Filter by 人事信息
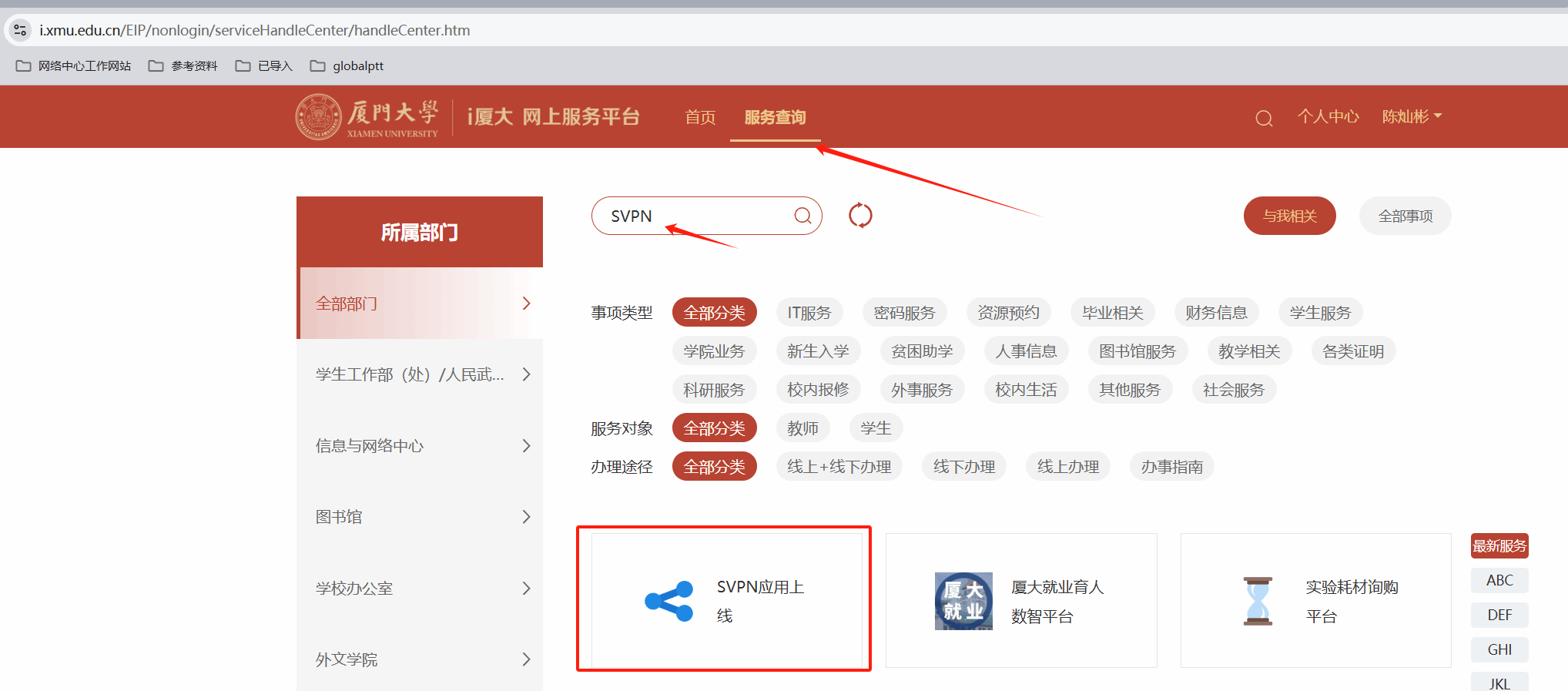Image resolution: width=1568 pixels, height=691 pixels. 1027,351
